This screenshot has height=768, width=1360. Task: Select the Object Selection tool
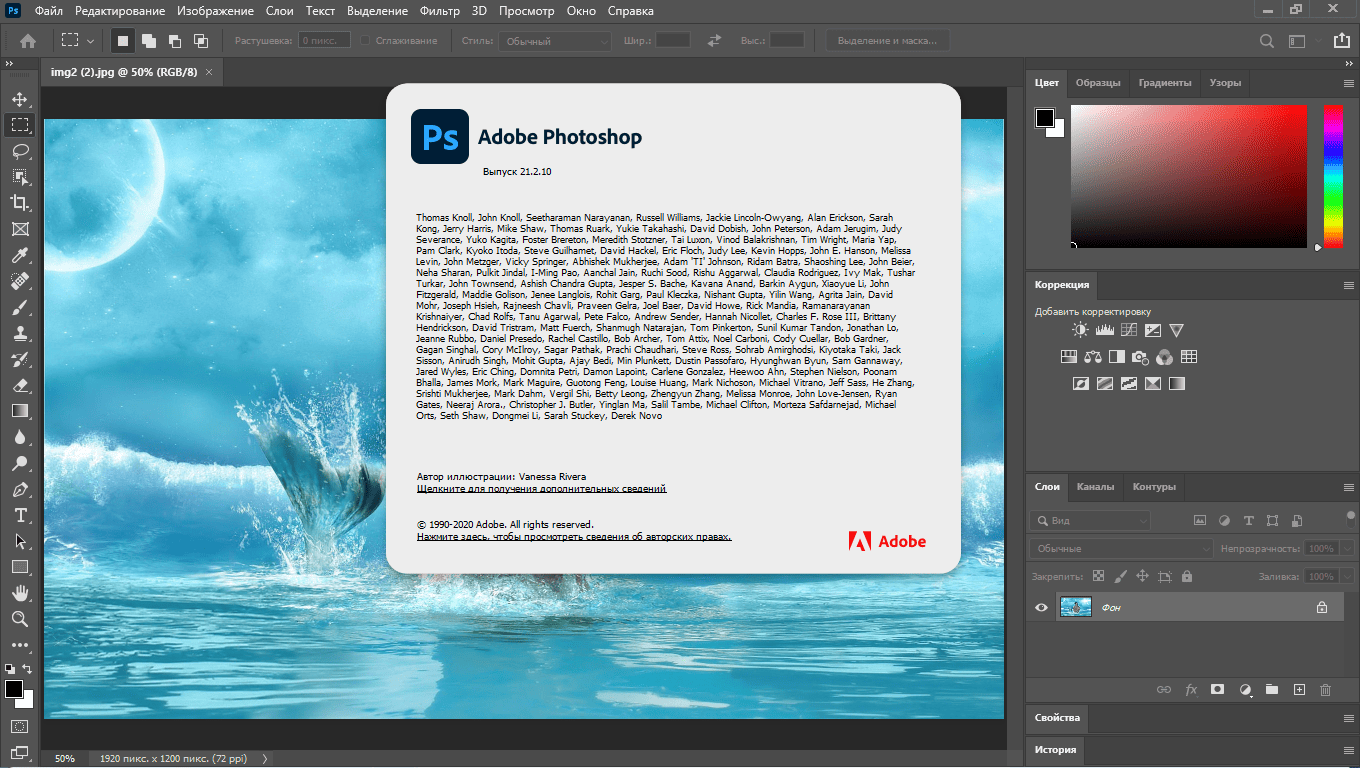pos(19,177)
